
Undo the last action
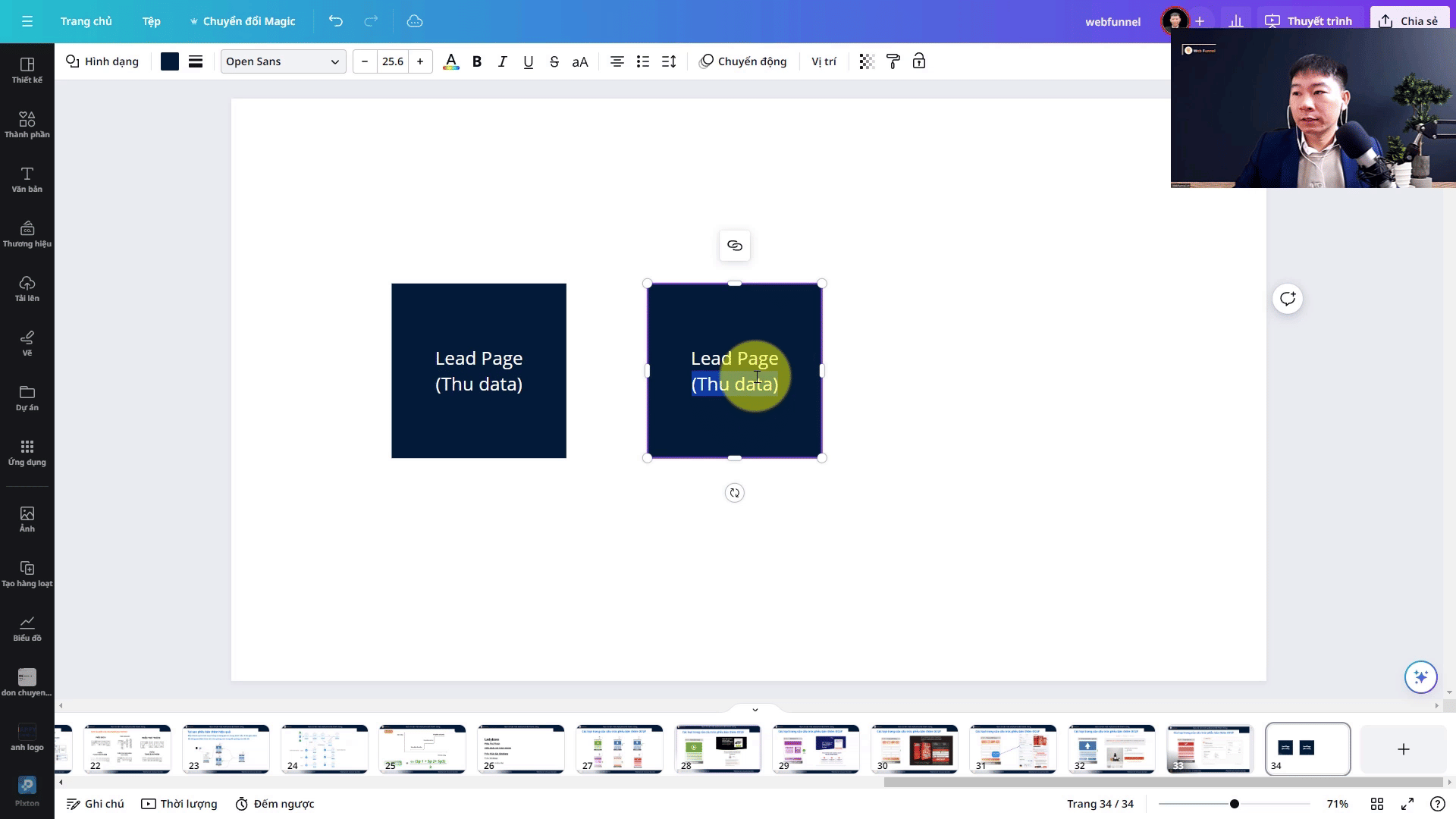click(x=336, y=21)
